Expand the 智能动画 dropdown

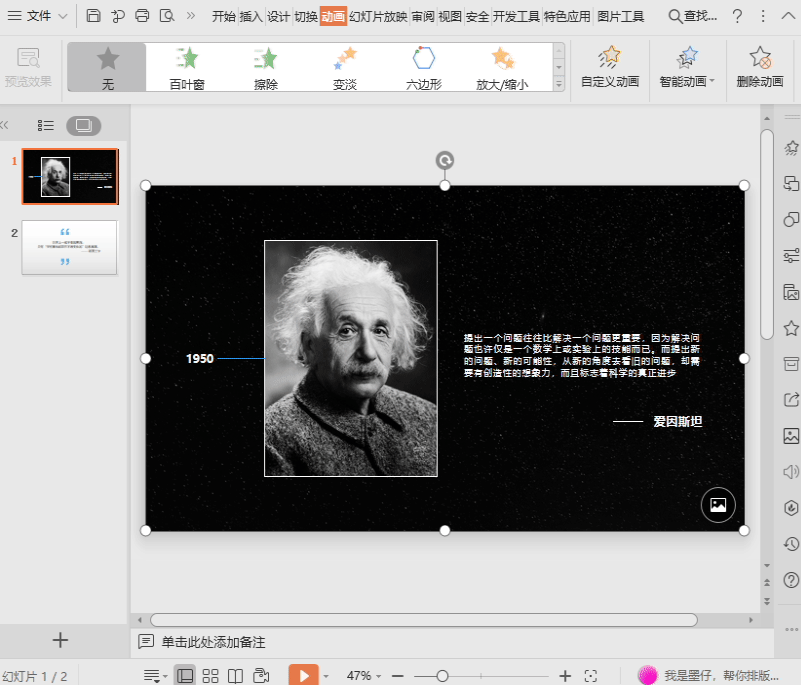point(712,81)
